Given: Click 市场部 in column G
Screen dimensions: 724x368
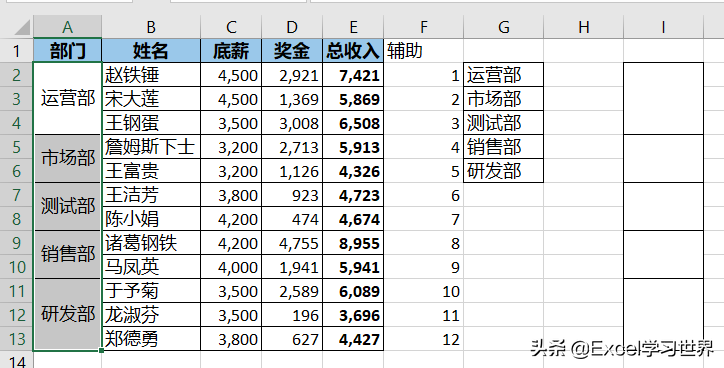Looking at the screenshot, I should click(503, 98).
